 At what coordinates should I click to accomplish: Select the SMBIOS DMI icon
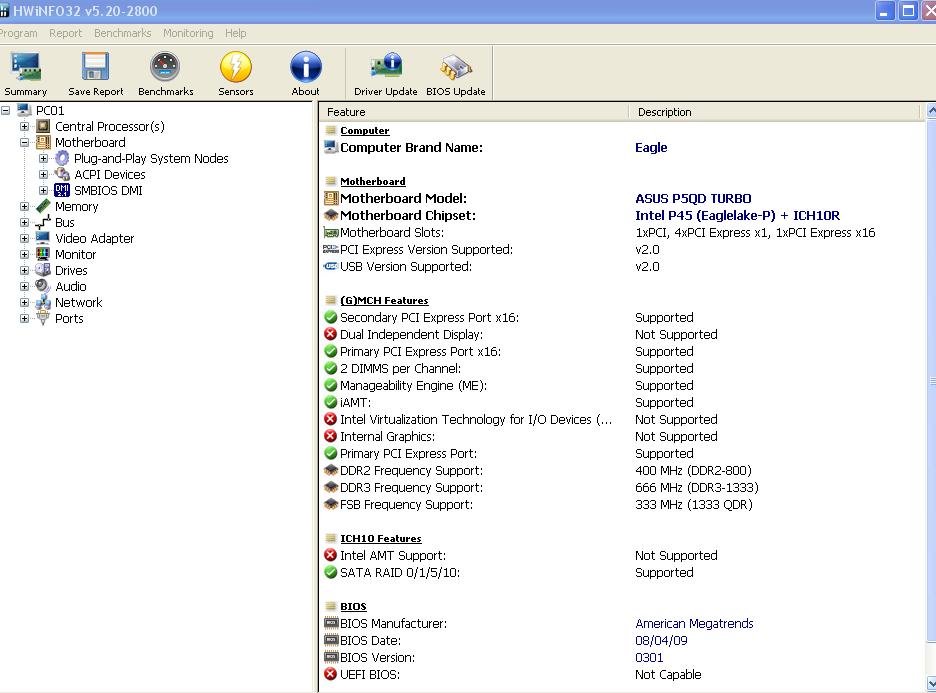(62, 190)
